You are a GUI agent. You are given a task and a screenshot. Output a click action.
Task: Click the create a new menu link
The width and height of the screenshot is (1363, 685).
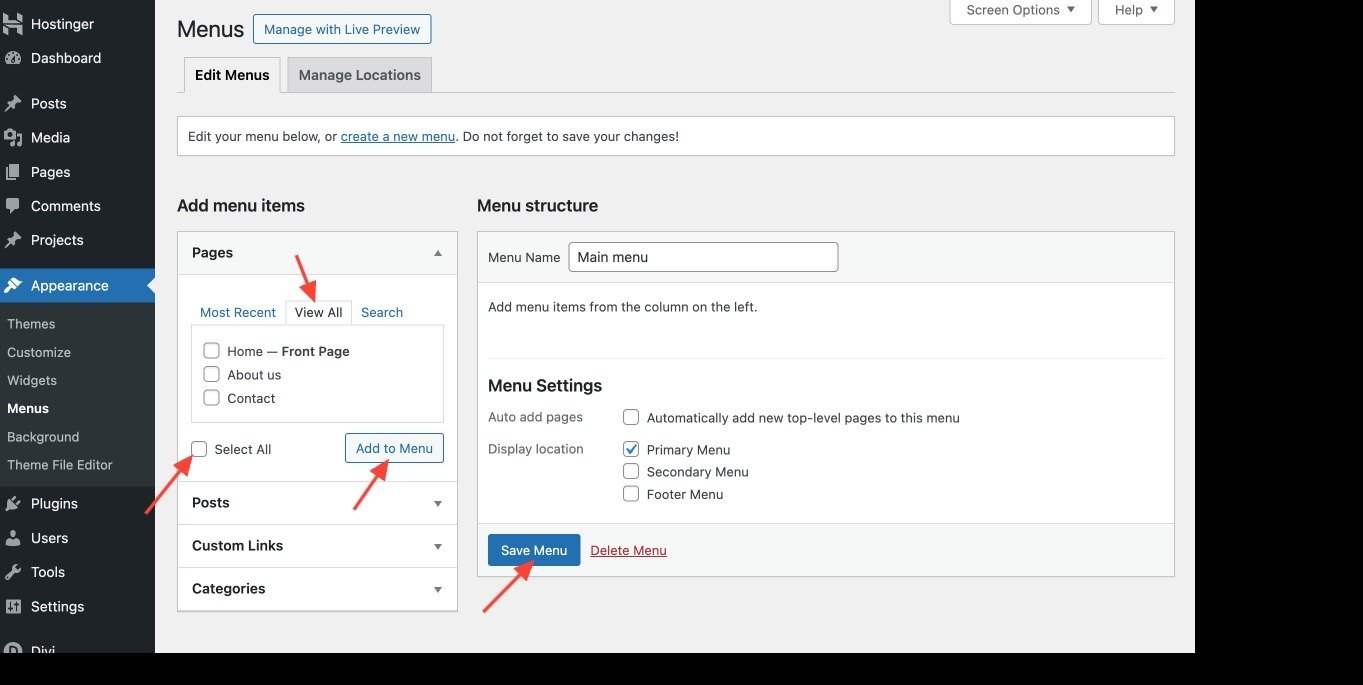[x=397, y=136]
